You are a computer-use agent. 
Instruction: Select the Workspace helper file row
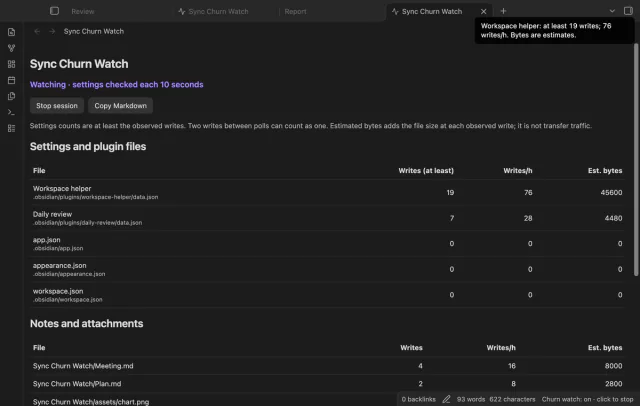[x=327, y=192]
